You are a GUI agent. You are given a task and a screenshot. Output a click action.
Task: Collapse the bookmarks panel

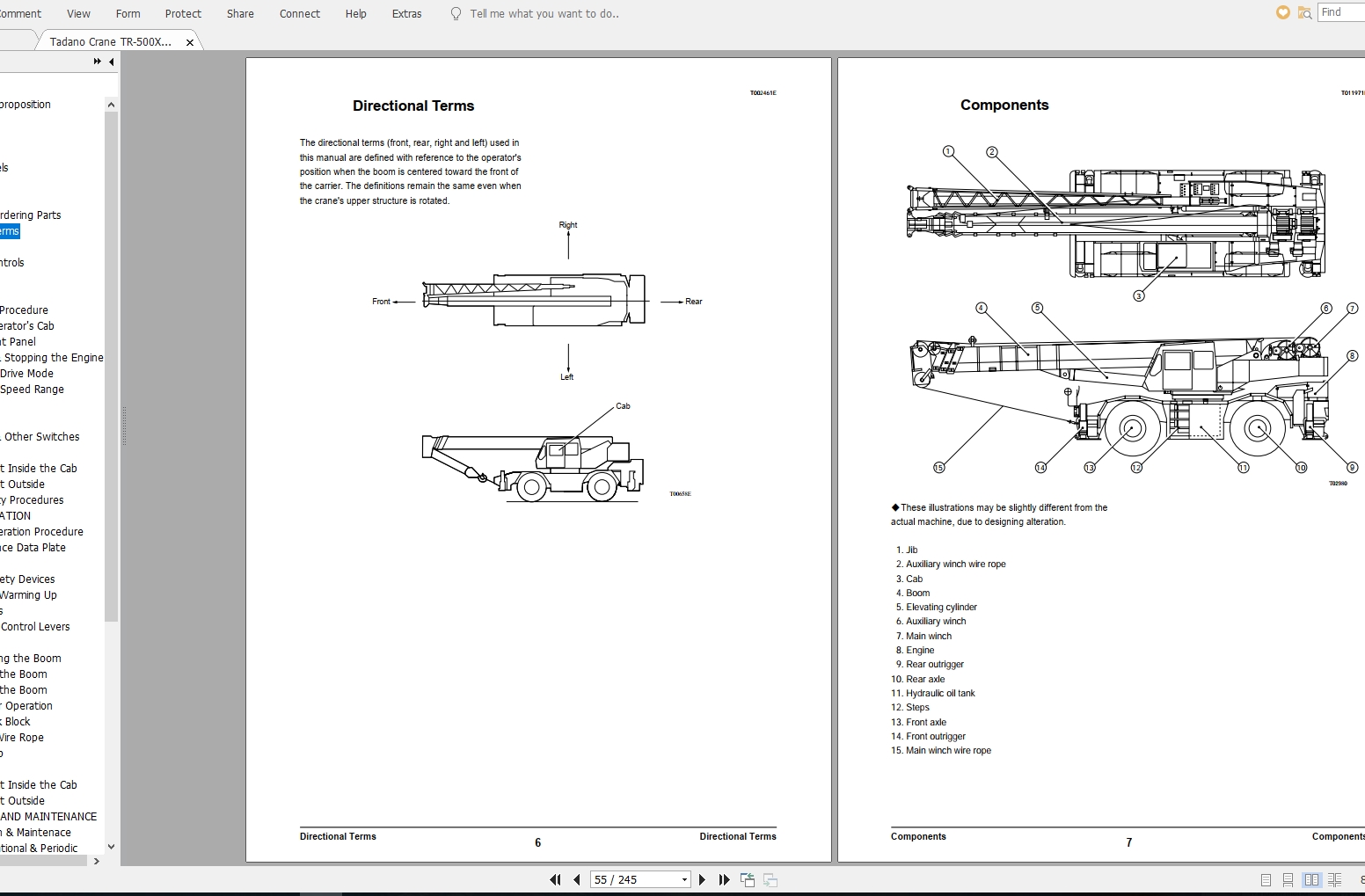pos(111,62)
